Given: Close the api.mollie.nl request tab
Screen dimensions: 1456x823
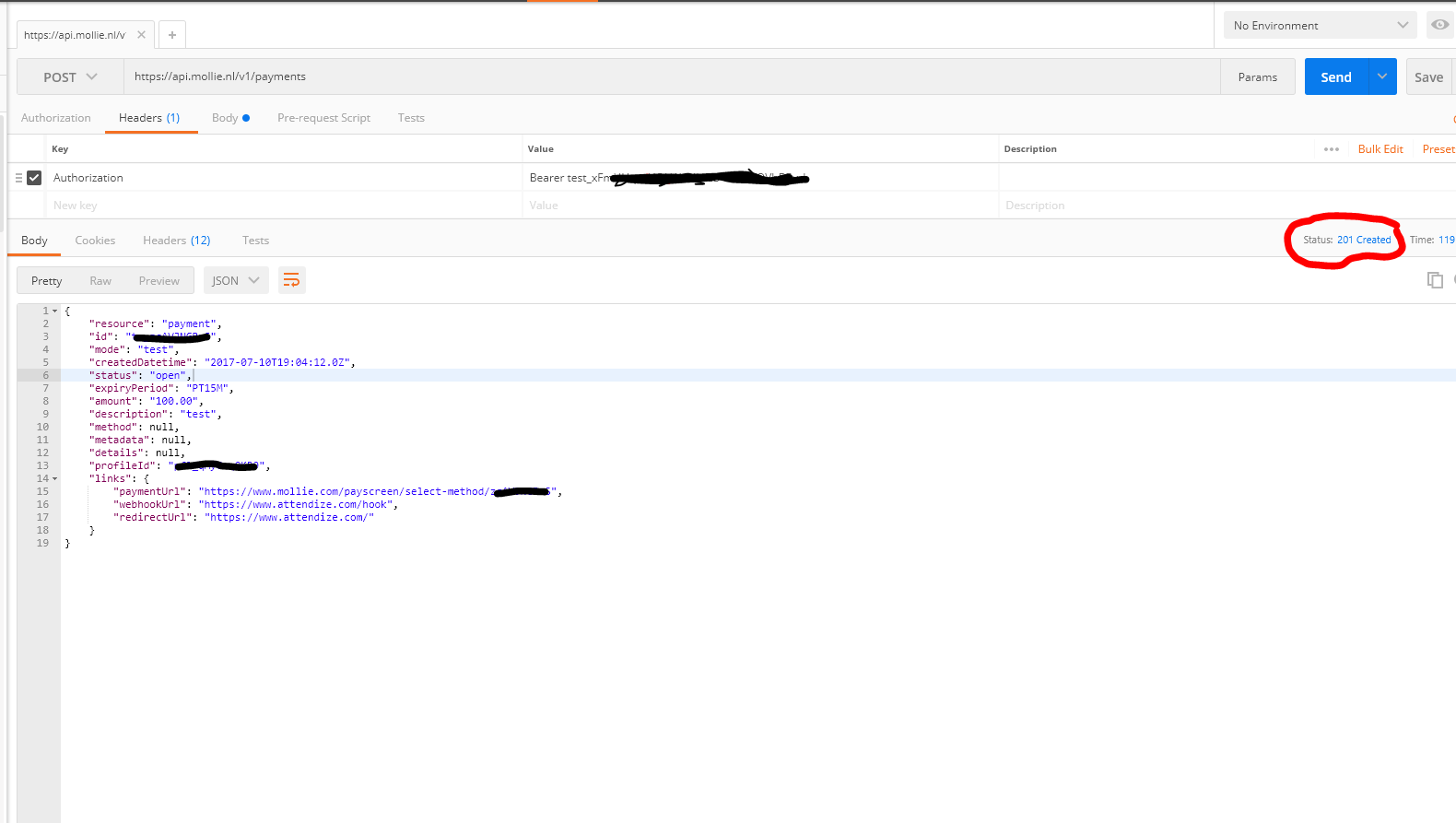Looking at the screenshot, I should 141,35.
